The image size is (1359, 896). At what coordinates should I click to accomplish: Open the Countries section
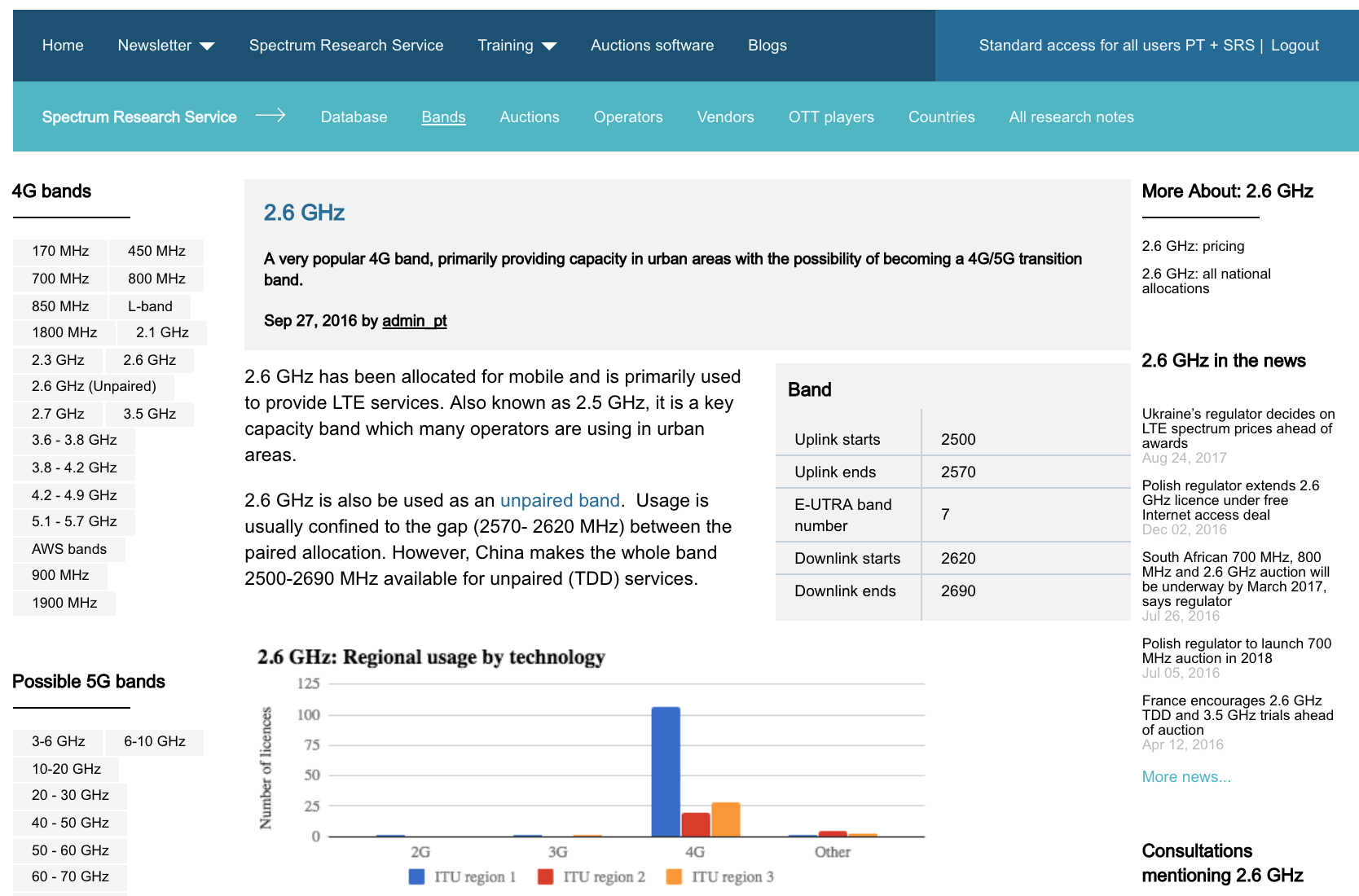point(941,116)
